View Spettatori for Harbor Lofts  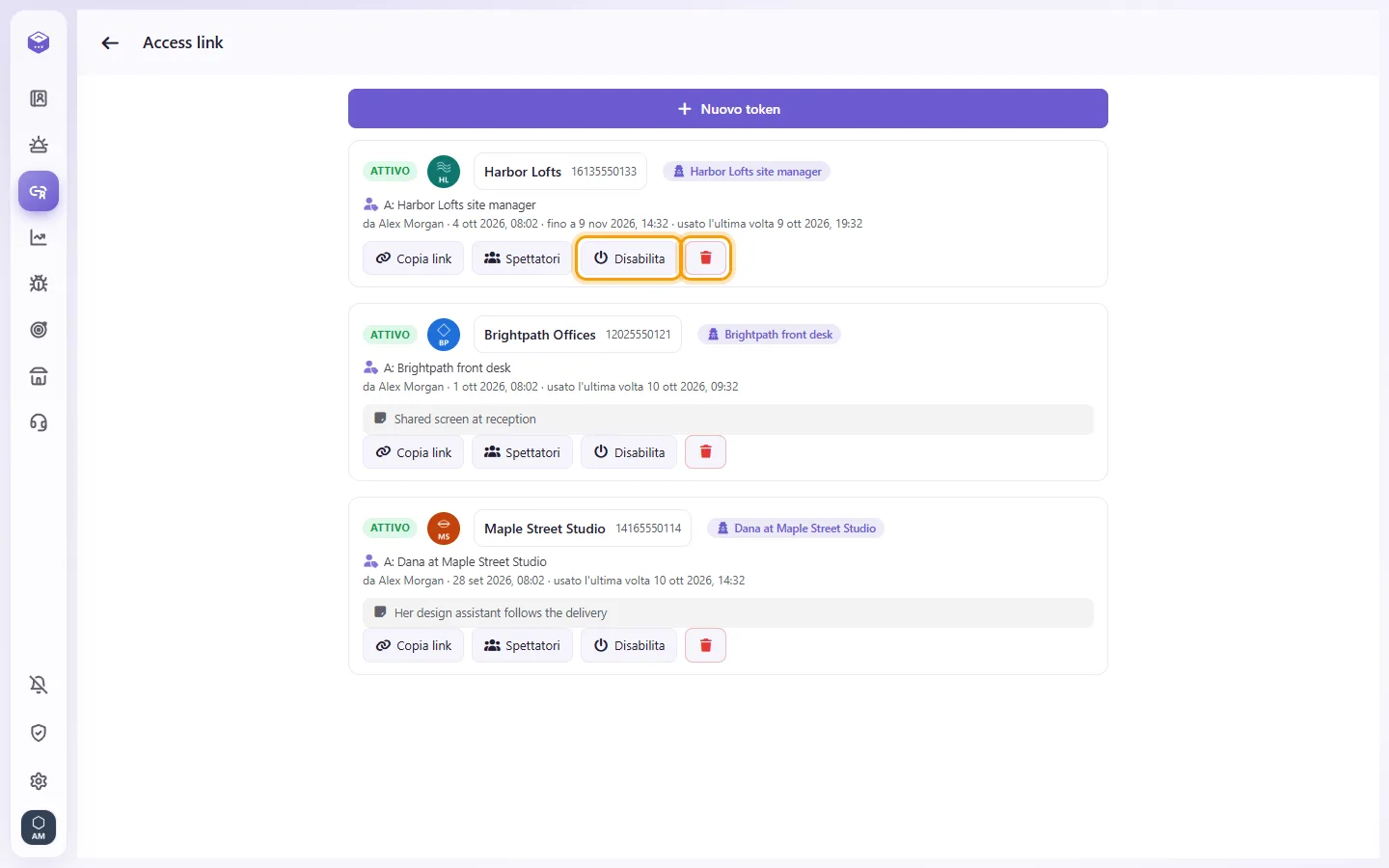[x=522, y=258]
